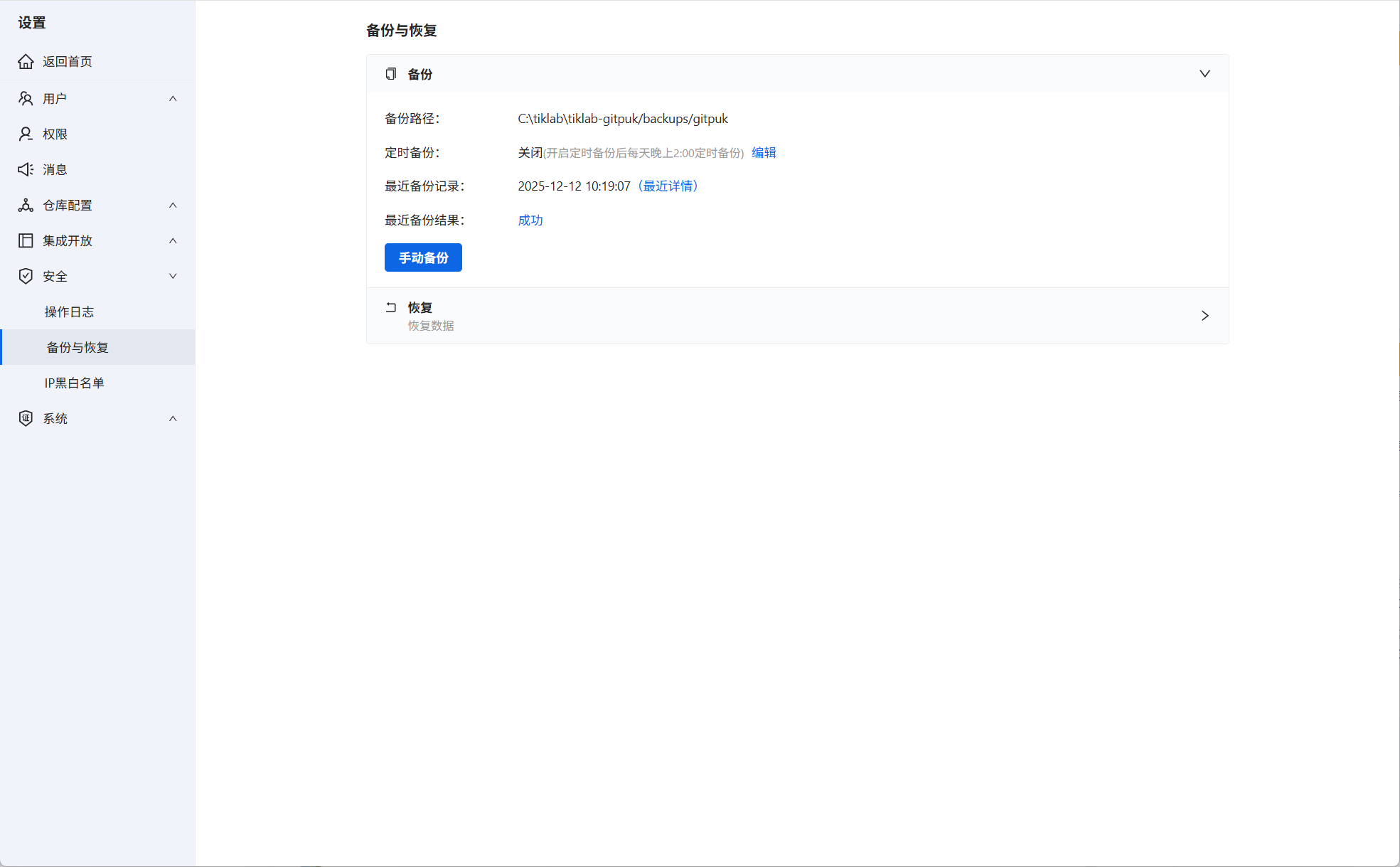1400x867 pixels.
Task: Collapse the 备份 section chevron
Action: (x=1204, y=74)
